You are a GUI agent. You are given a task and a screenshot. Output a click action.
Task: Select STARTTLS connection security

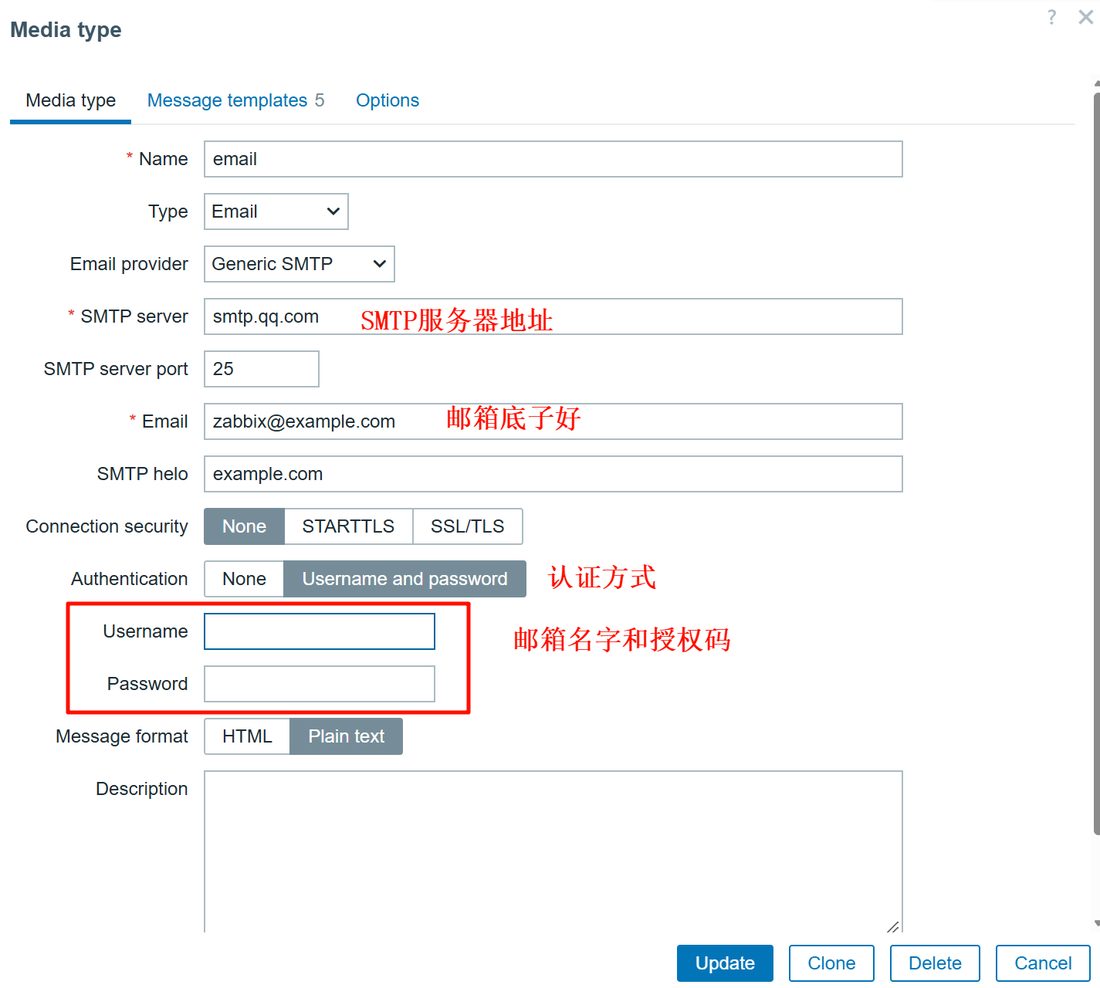[348, 526]
